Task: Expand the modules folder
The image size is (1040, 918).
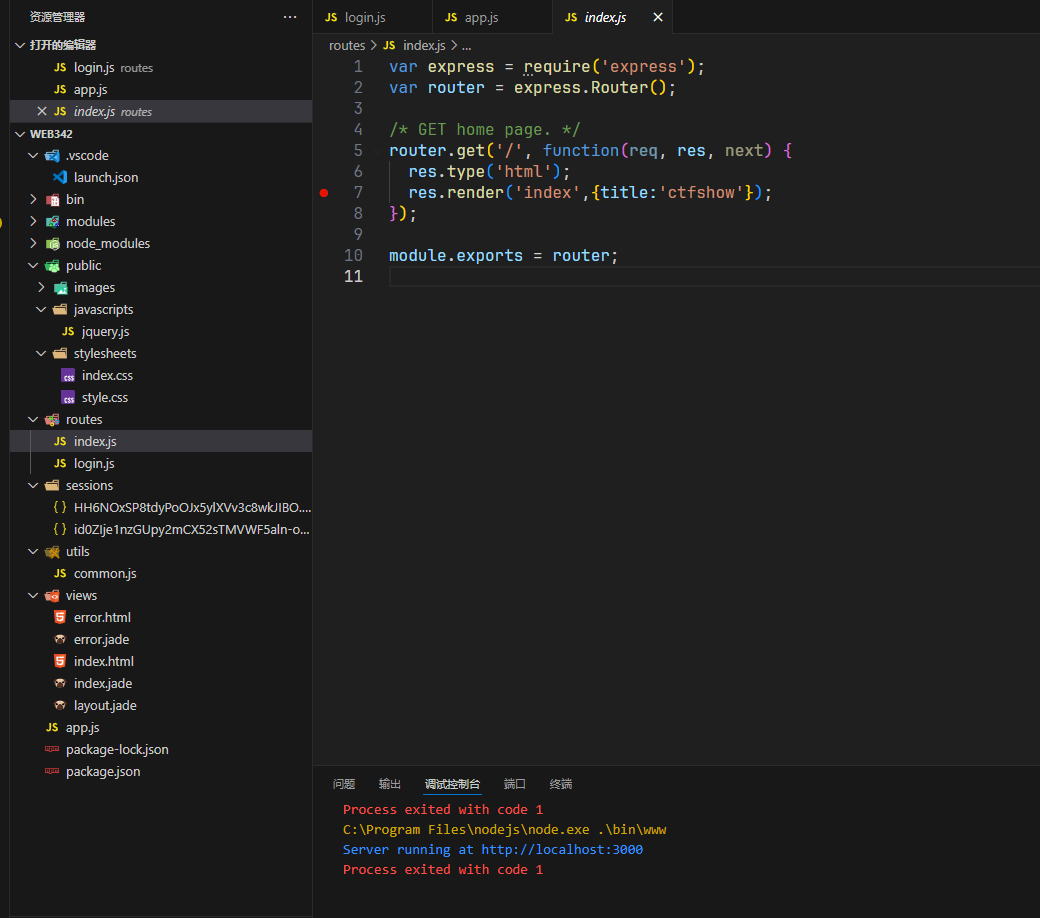Action: [x=33, y=221]
